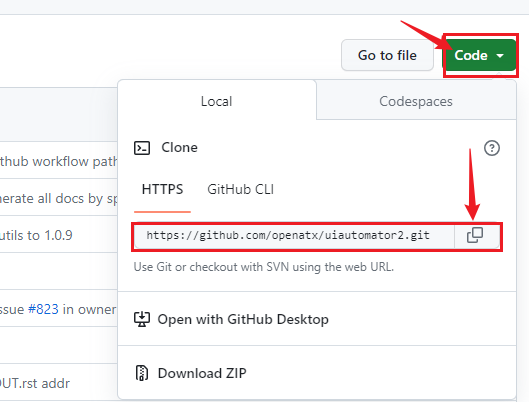Image resolution: width=529 pixels, height=402 pixels.
Task: Open the issue #823 link
Action: 43,309
